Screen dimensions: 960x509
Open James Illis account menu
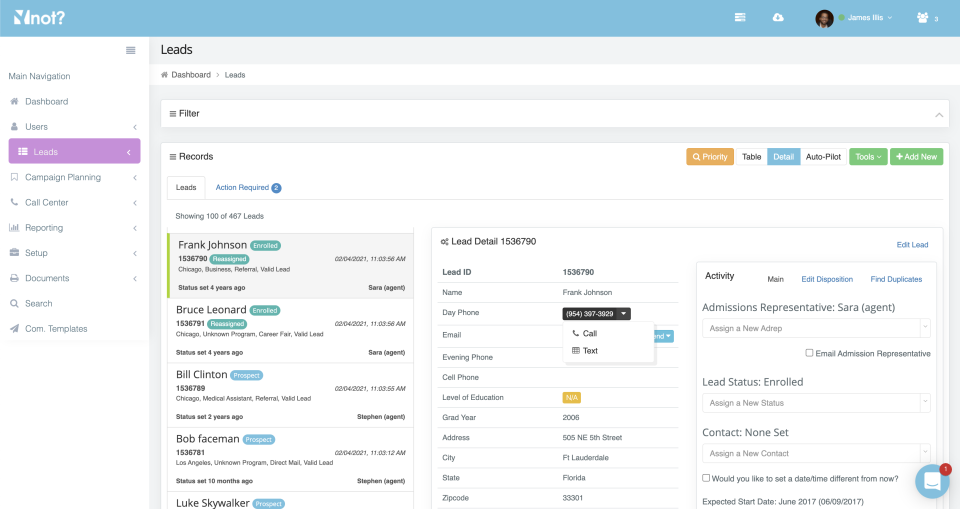pos(869,18)
